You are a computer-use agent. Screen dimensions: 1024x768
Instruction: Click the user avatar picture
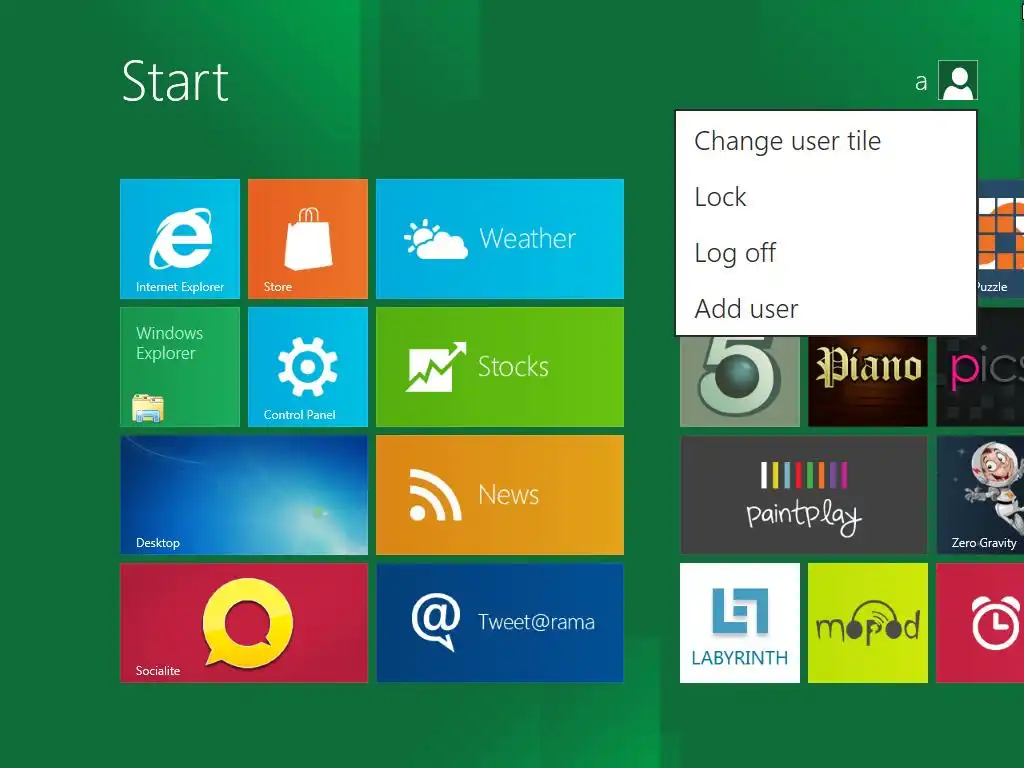(x=957, y=80)
